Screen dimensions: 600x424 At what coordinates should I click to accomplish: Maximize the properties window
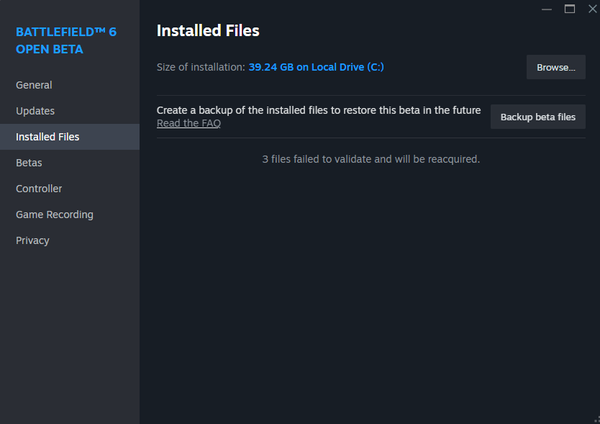pos(569,9)
